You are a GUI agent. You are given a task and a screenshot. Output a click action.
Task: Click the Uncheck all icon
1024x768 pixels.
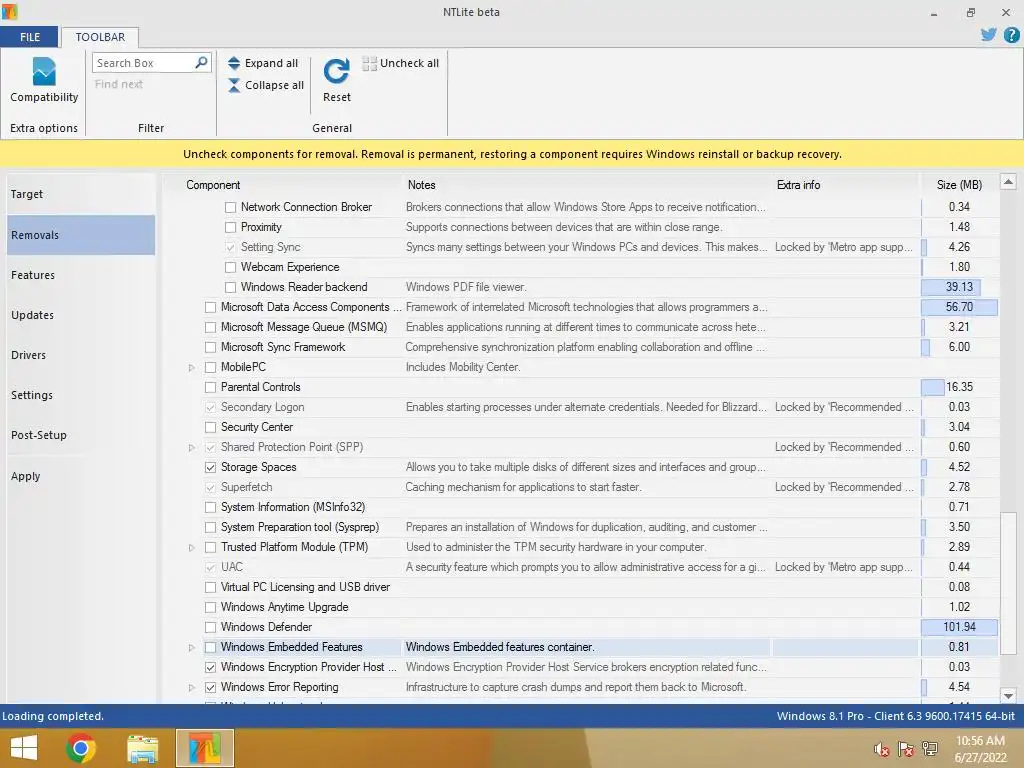(370, 63)
